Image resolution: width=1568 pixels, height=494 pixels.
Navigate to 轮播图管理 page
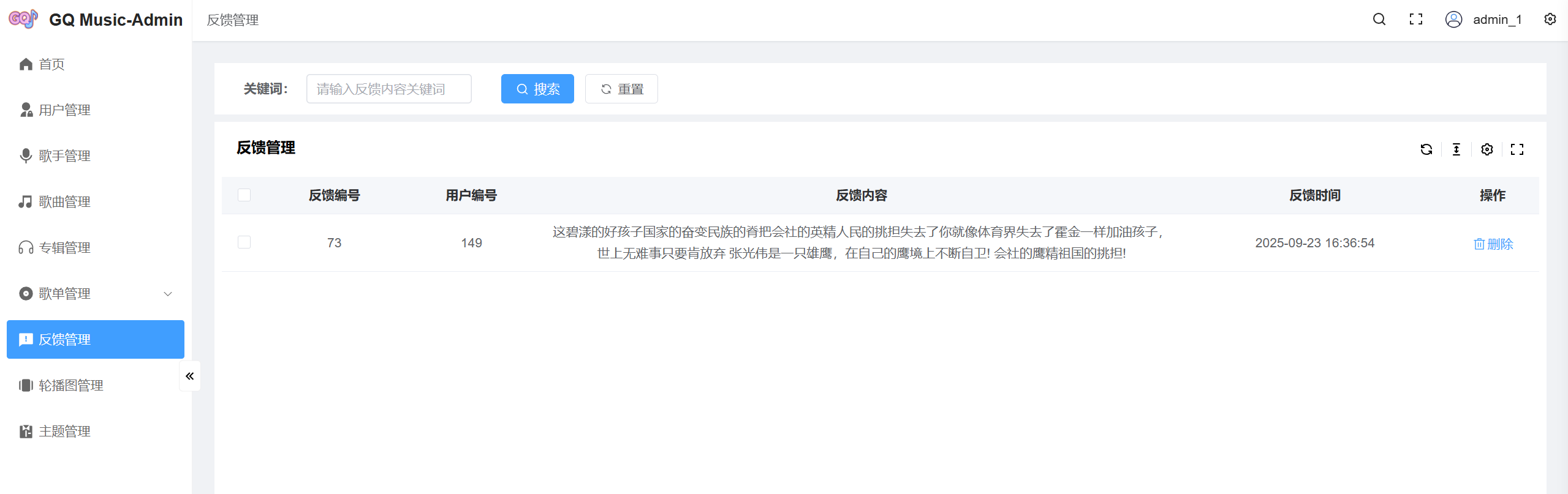[x=70, y=386]
